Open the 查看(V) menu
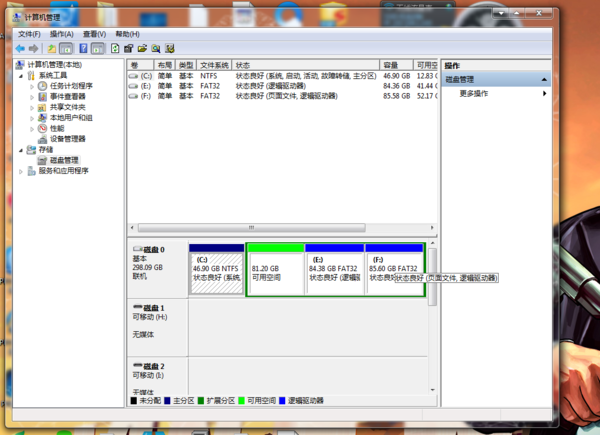The image size is (600, 435). pos(94,34)
